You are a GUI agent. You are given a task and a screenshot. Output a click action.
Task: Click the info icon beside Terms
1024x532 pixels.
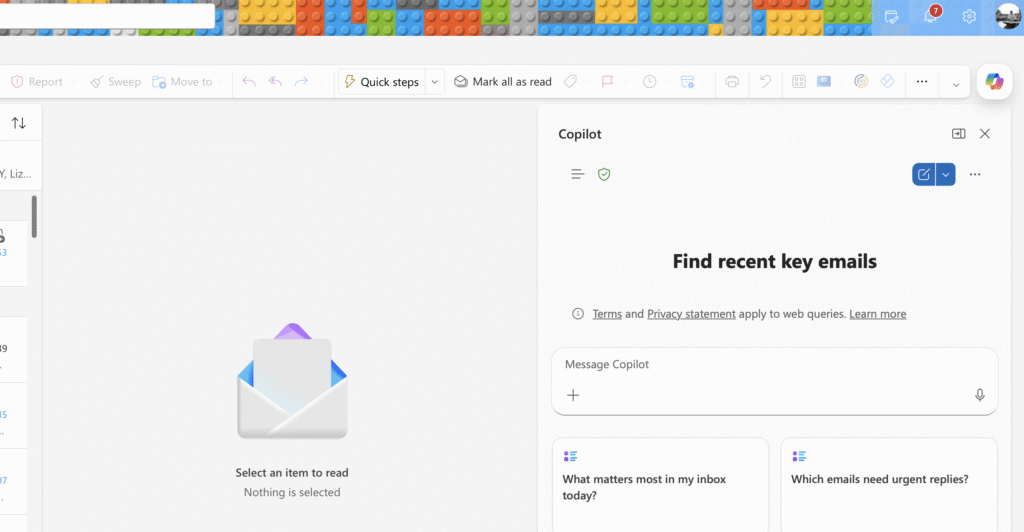click(578, 314)
